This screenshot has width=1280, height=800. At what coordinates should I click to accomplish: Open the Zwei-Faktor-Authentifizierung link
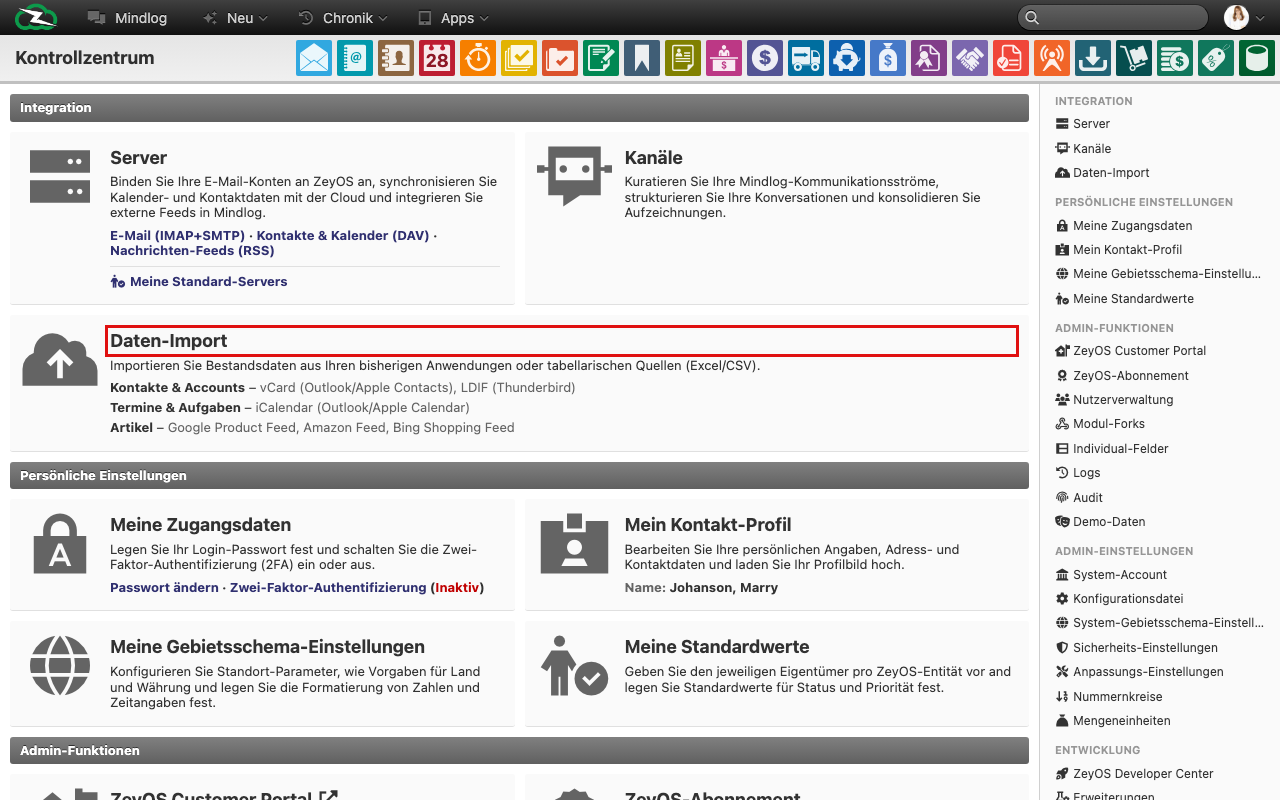pos(328,588)
